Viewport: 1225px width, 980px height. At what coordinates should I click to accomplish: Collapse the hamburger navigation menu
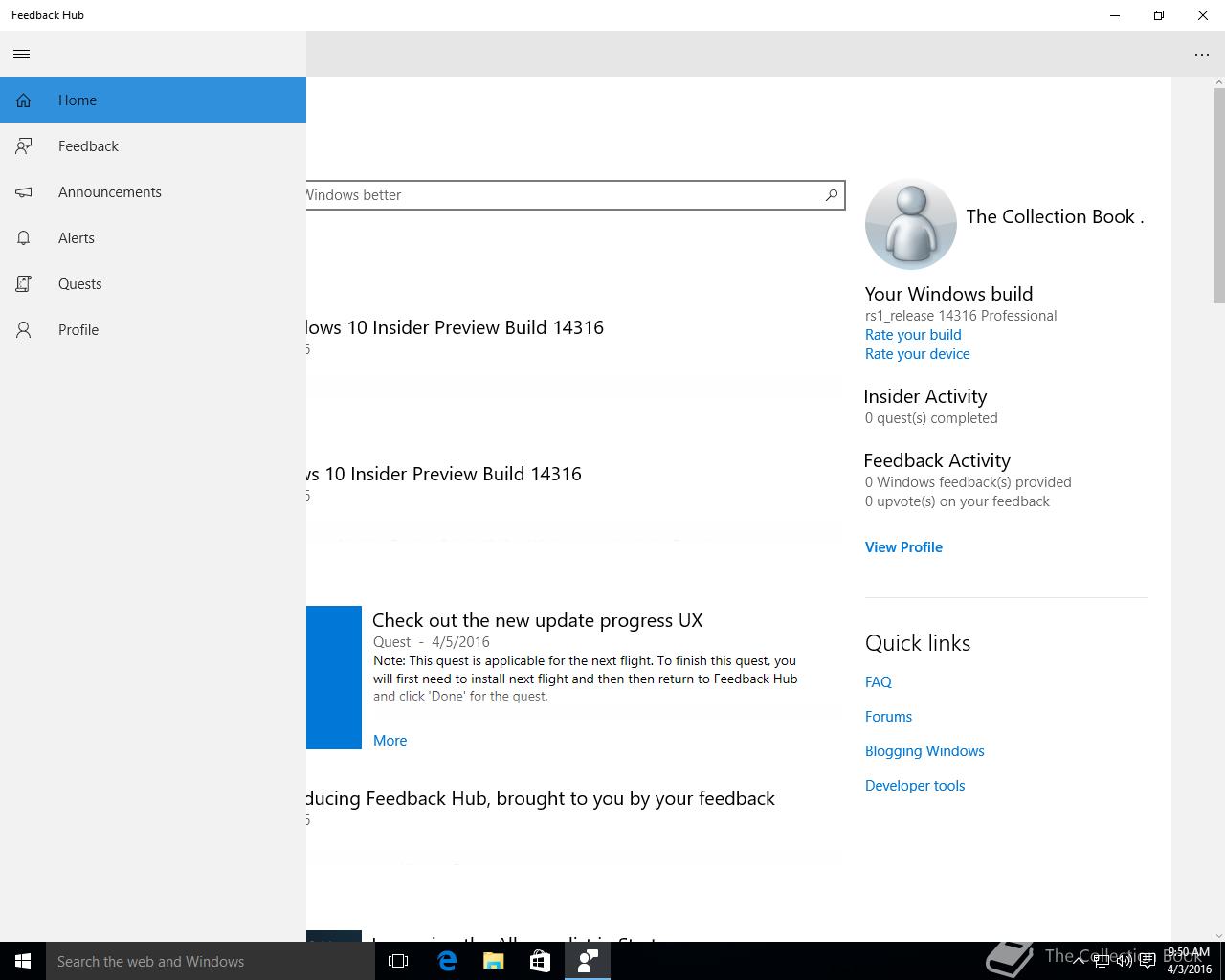22,54
